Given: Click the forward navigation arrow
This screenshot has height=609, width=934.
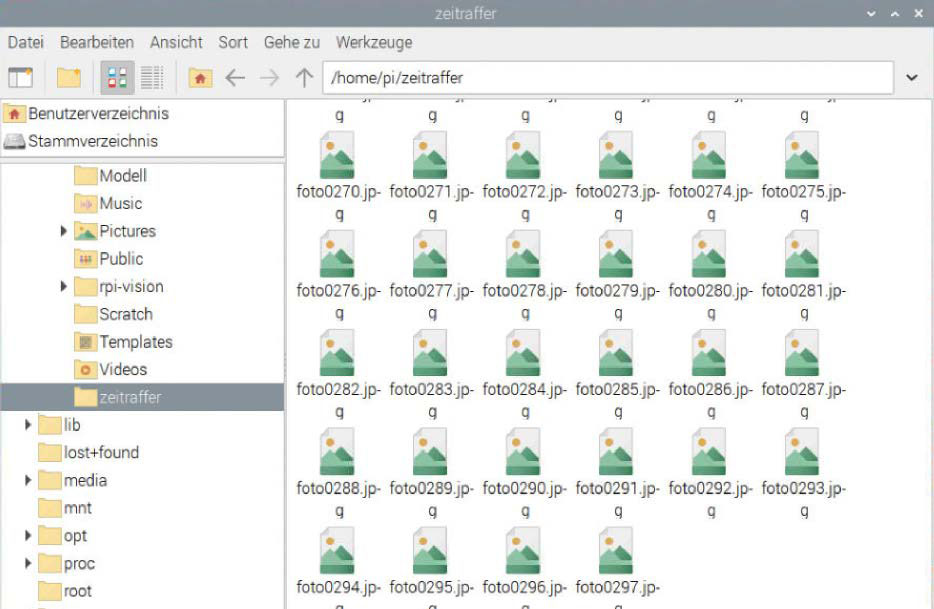Looking at the screenshot, I should coord(270,78).
